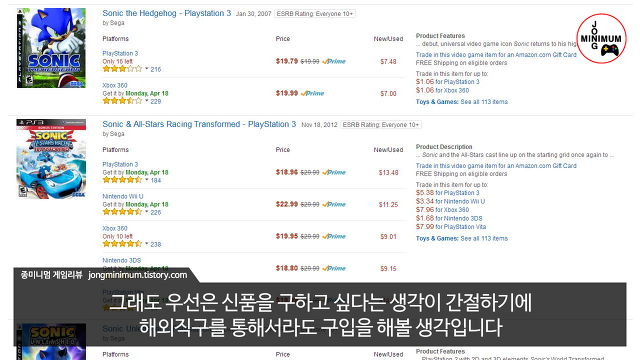This screenshot has height=360, width=640.
Task: Open Sonic the Hedgehog - Playstation 3 title link
Action: pos(167,13)
